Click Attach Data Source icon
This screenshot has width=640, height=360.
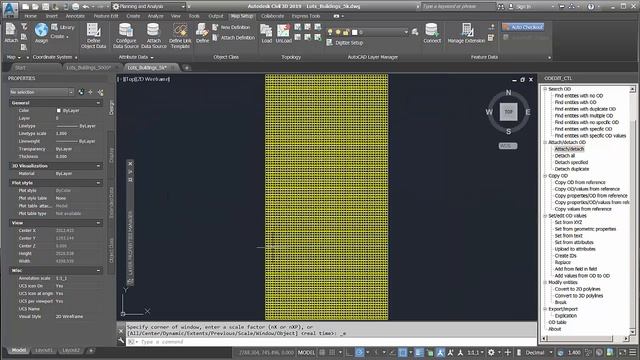coord(153,35)
